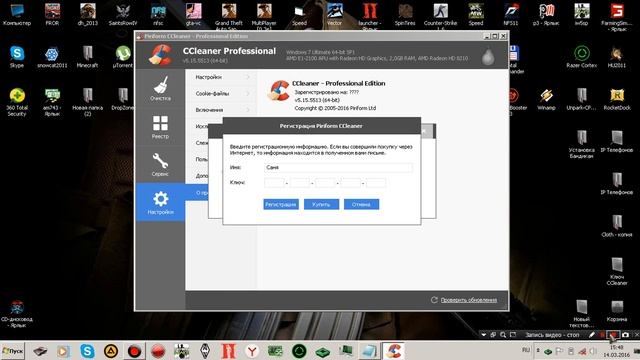Select the Настройки gear in CCleaner sidebar
640x360 pixels.
160,202
